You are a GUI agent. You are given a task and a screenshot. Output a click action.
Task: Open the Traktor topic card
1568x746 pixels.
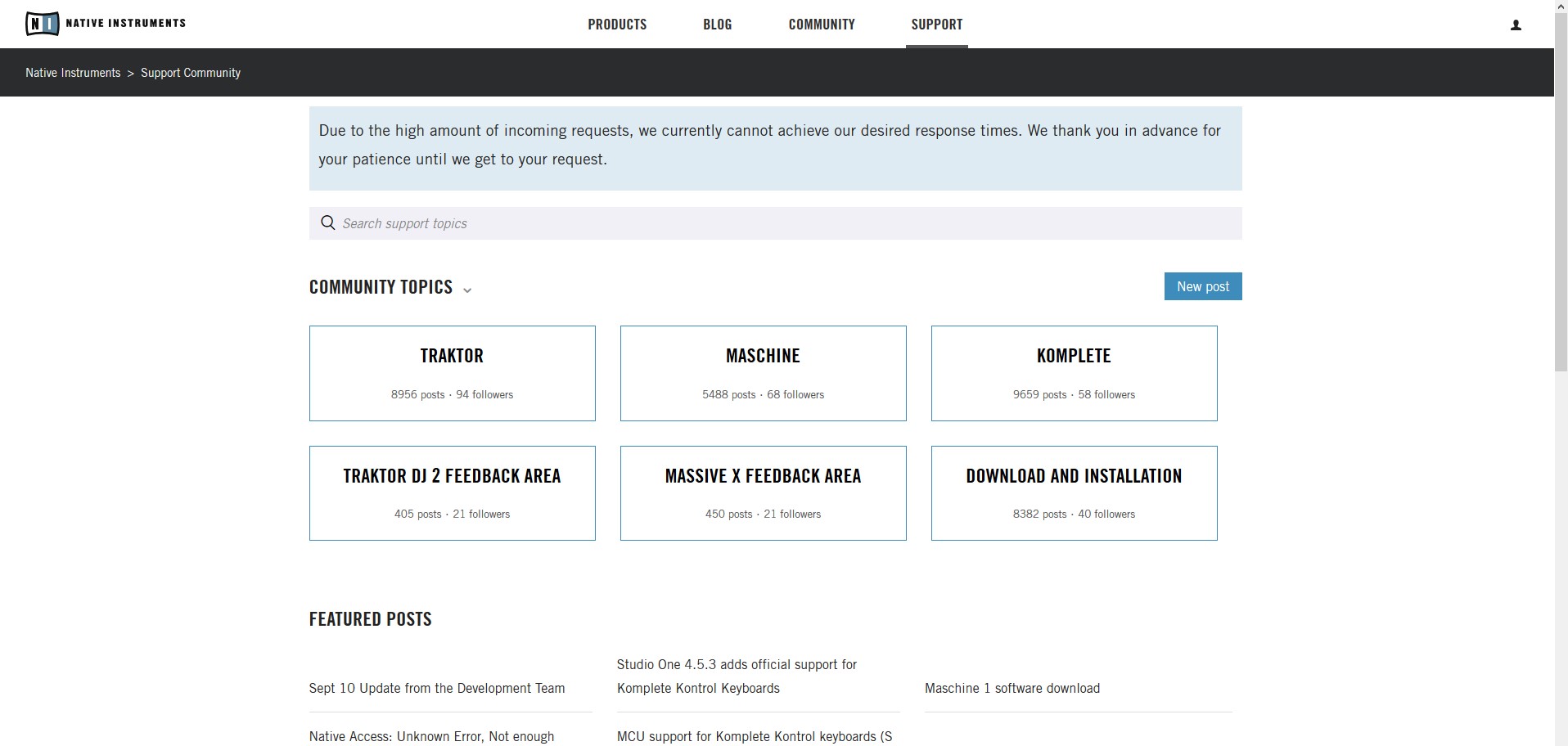point(453,373)
